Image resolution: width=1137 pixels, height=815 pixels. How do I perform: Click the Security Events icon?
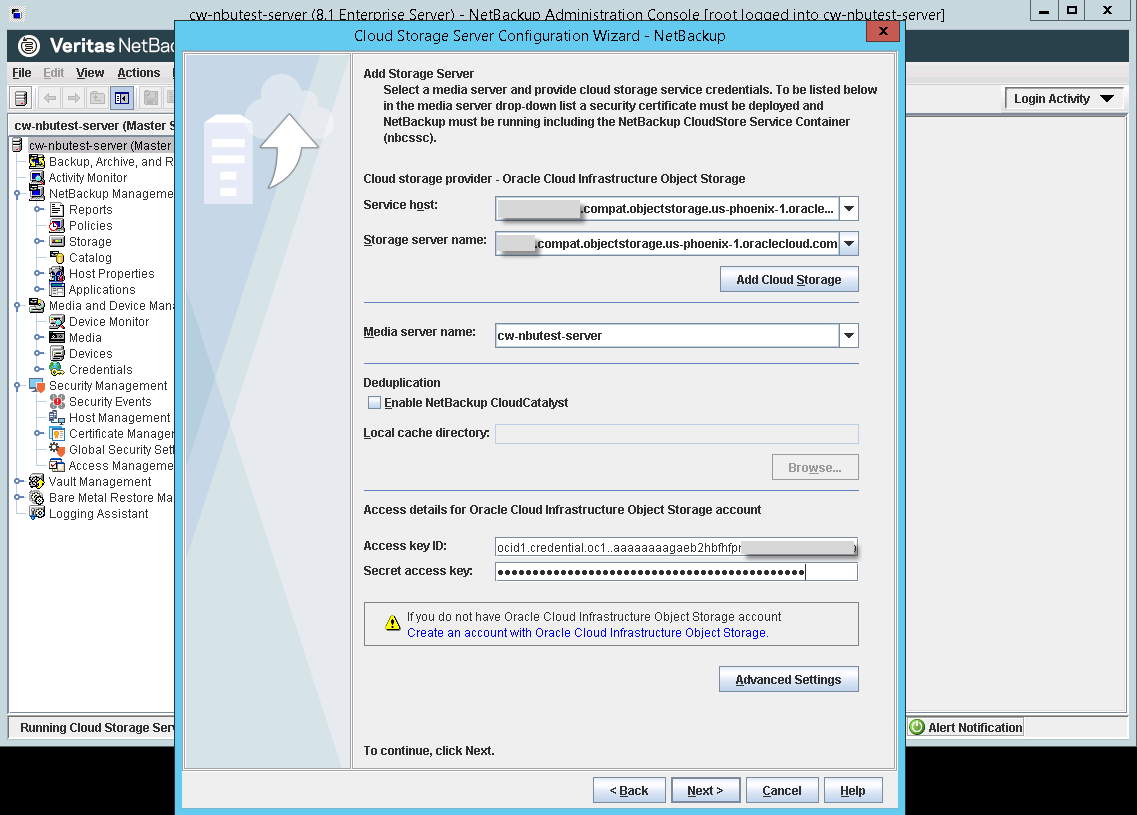(x=56, y=401)
